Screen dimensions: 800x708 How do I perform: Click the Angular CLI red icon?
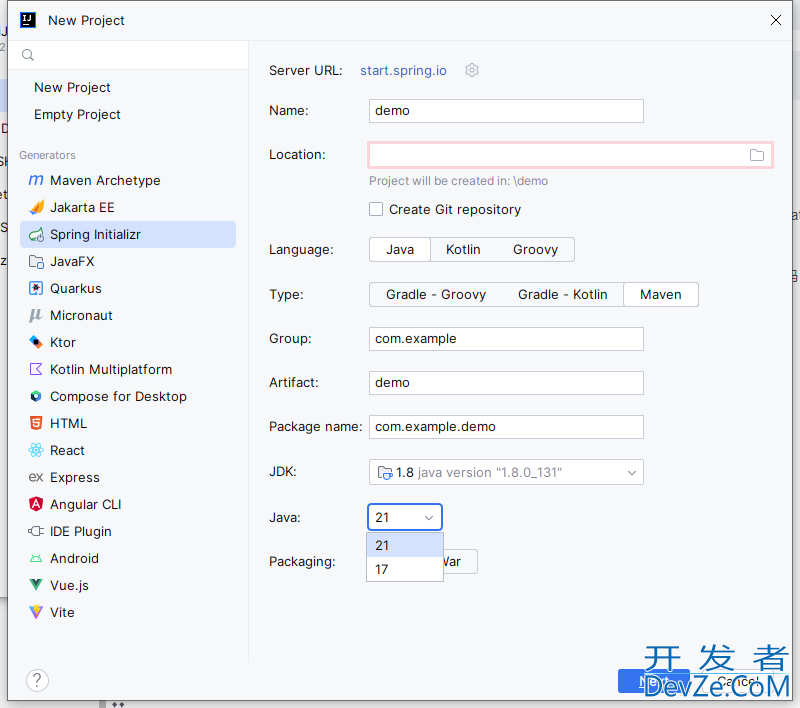(x=36, y=504)
